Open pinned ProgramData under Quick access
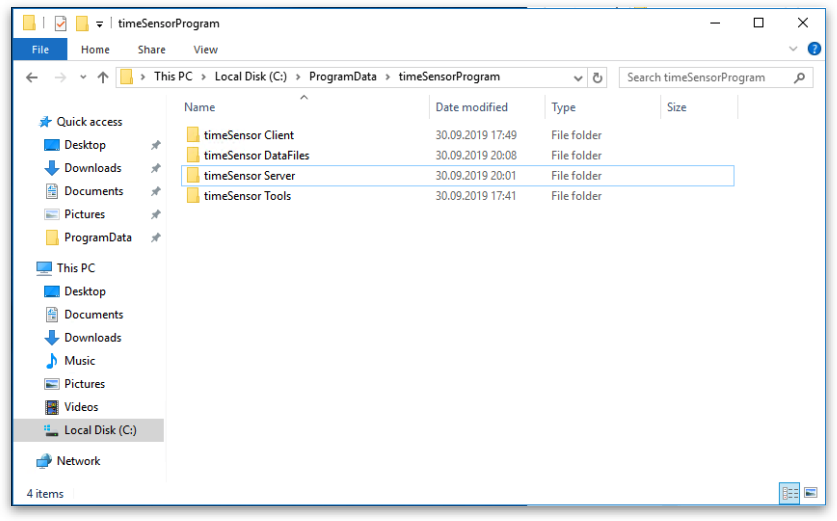 (98, 237)
